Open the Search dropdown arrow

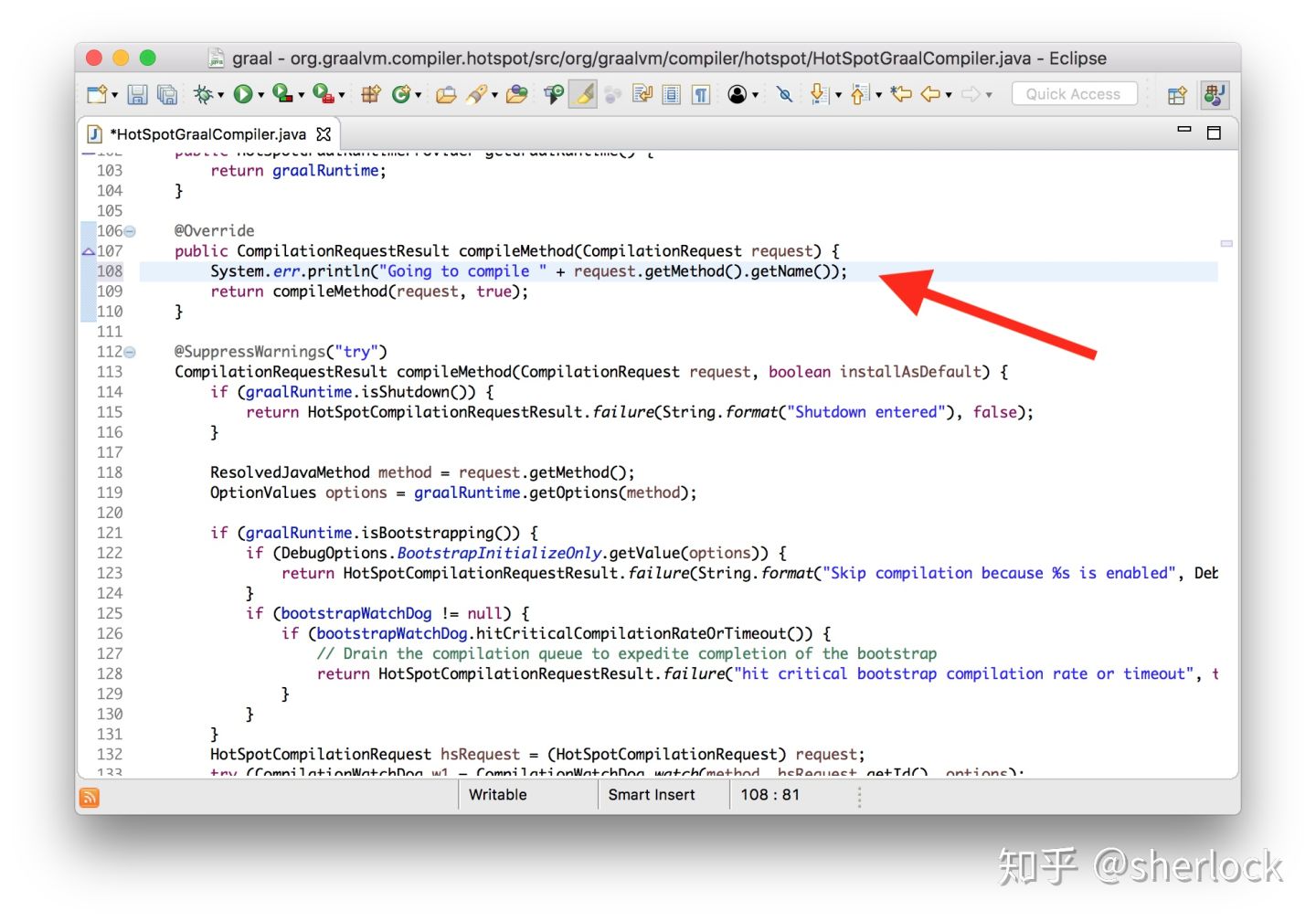click(x=494, y=95)
